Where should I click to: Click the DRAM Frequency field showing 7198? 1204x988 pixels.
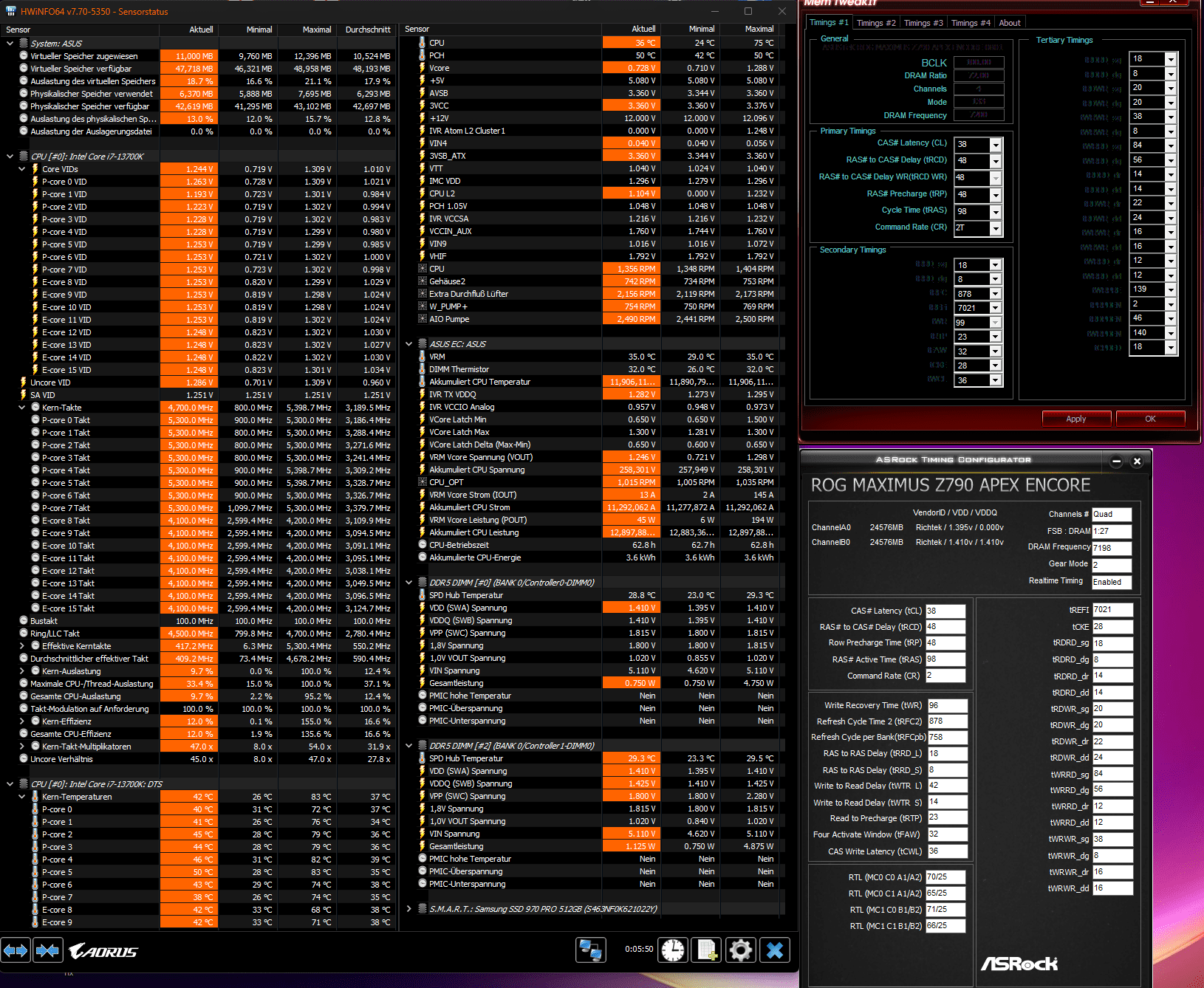click(x=1112, y=548)
